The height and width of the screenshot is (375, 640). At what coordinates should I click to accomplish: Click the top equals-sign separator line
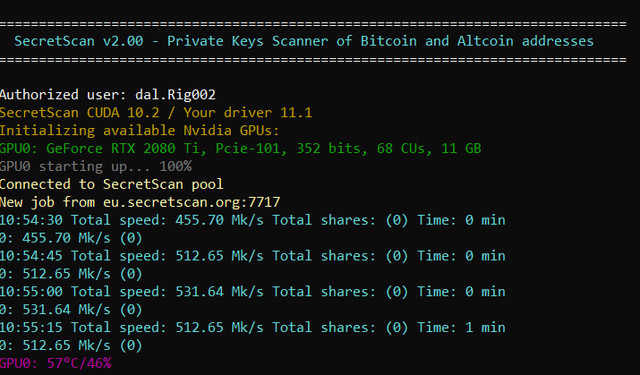[313, 24]
